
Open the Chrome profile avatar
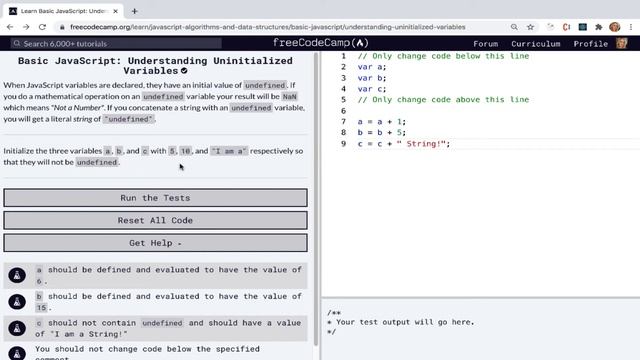pyautogui.click(x=615, y=27)
